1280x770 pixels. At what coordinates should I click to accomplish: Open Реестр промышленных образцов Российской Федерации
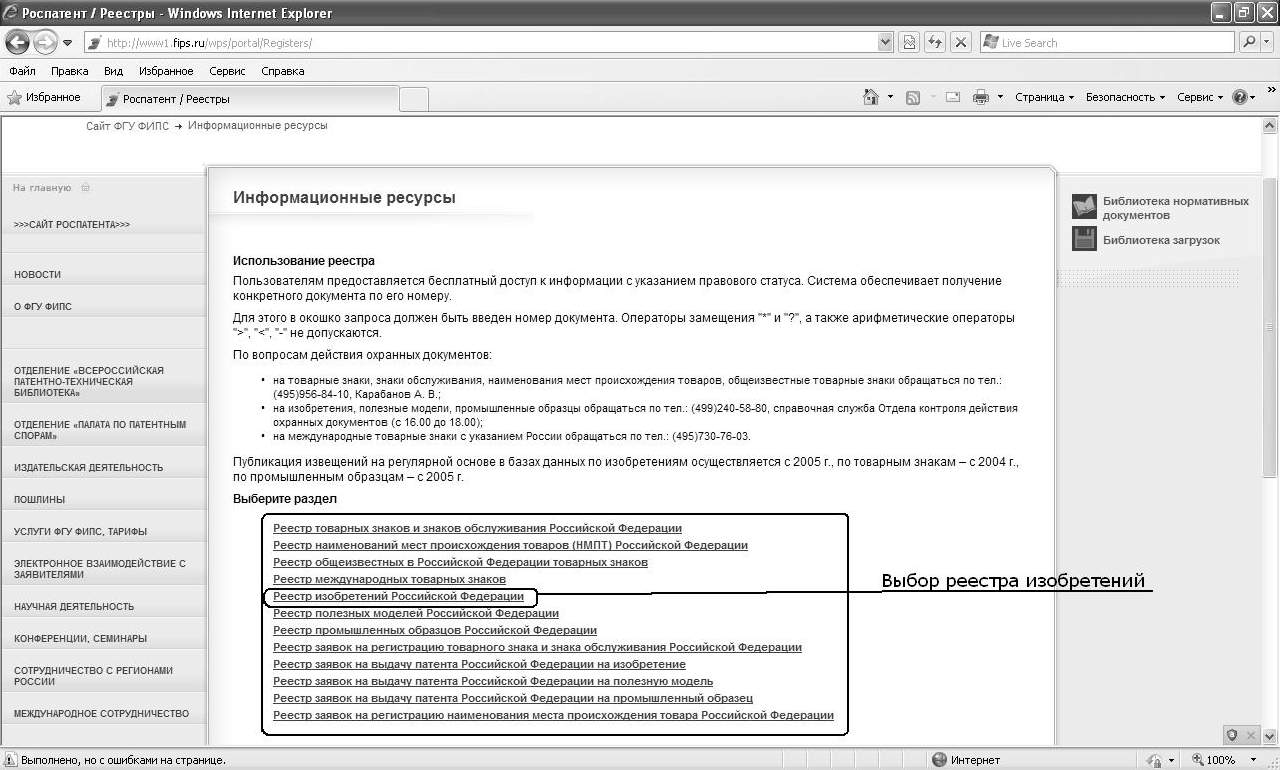(x=435, y=630)
